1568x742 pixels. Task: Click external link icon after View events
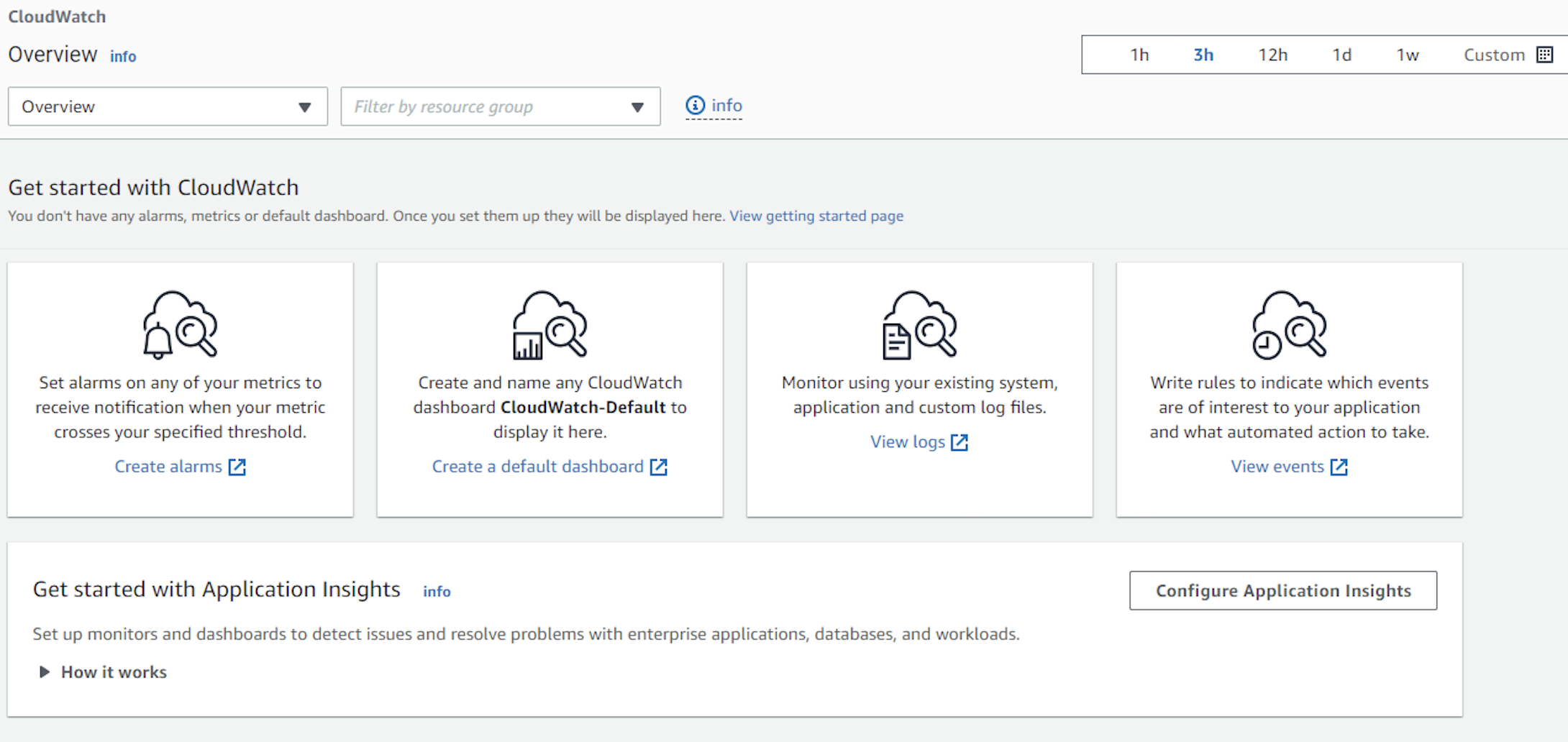click(x=1339, y=467)
